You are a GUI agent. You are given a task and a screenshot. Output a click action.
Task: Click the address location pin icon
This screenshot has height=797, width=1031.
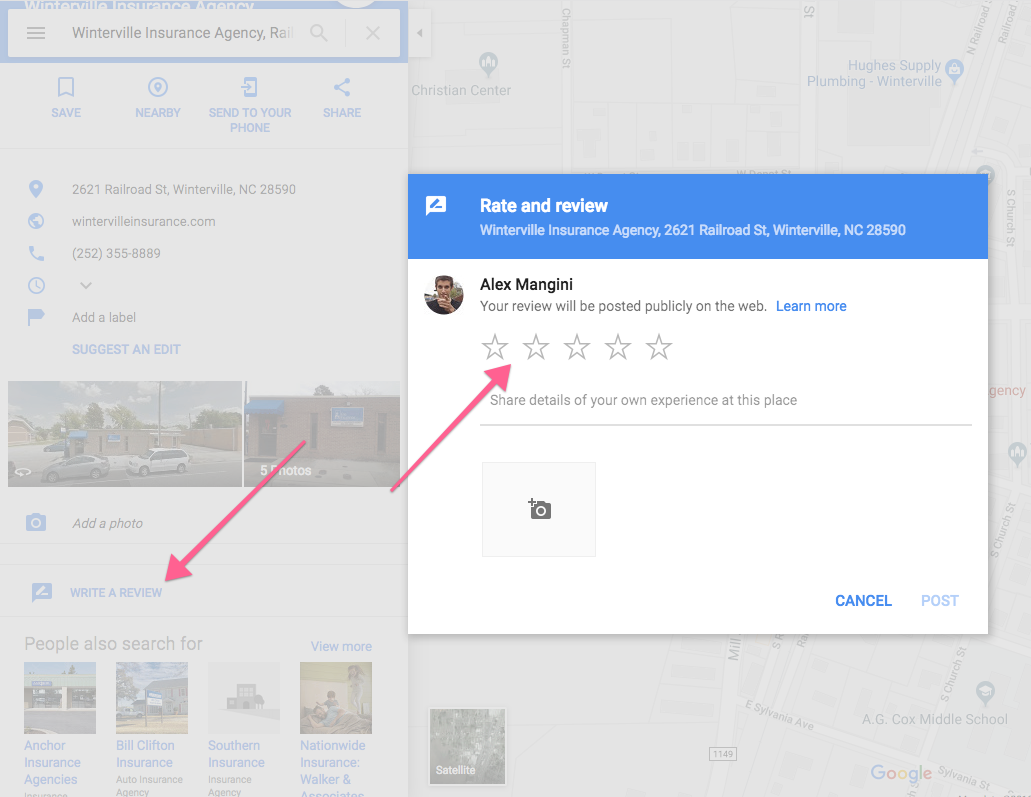tap(36, 189)
